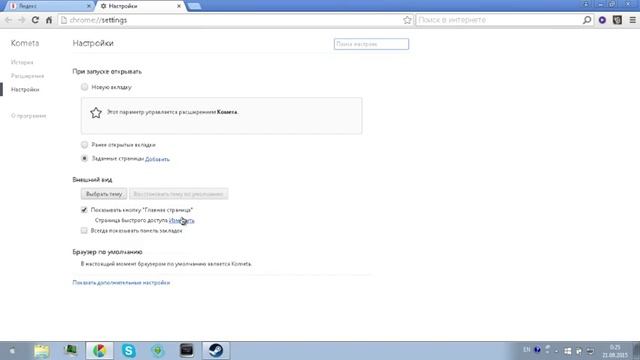Click the network icon in system tray
Screen dimensions: 640x360
(590, 351)
